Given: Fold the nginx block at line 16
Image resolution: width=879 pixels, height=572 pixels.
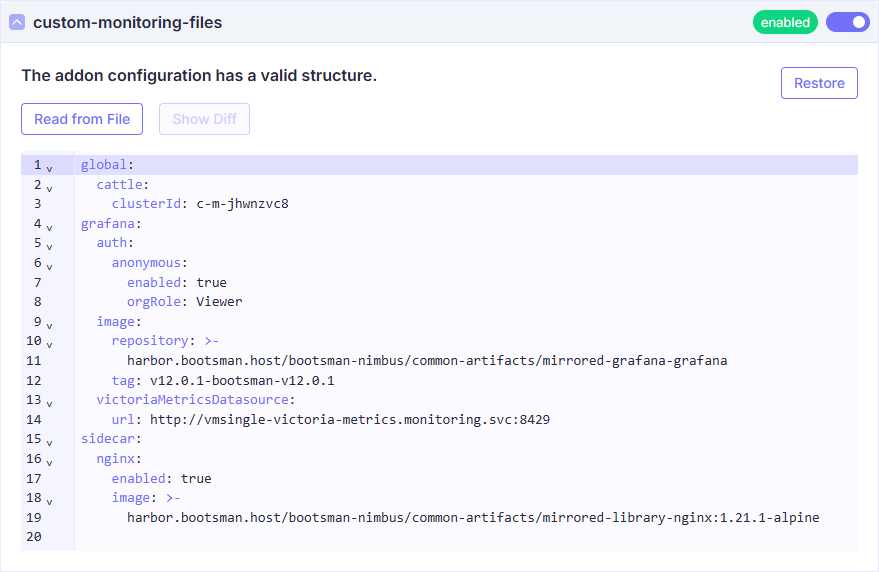Looking at the screenshot, I should 49,461.
